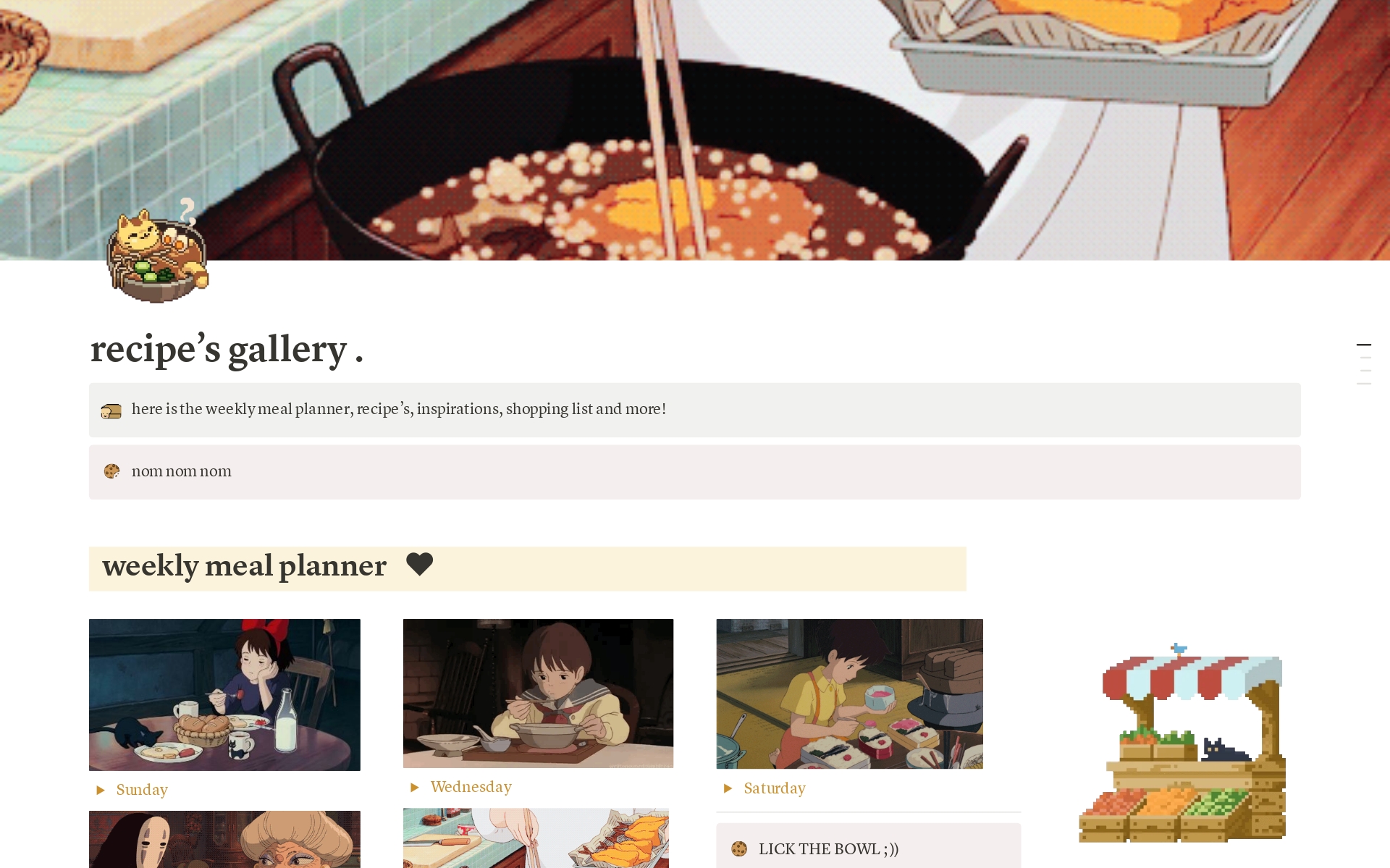Open the Saturday label text
The image size is (1390, 868).
pyautogui.click(x=775, y=788)
